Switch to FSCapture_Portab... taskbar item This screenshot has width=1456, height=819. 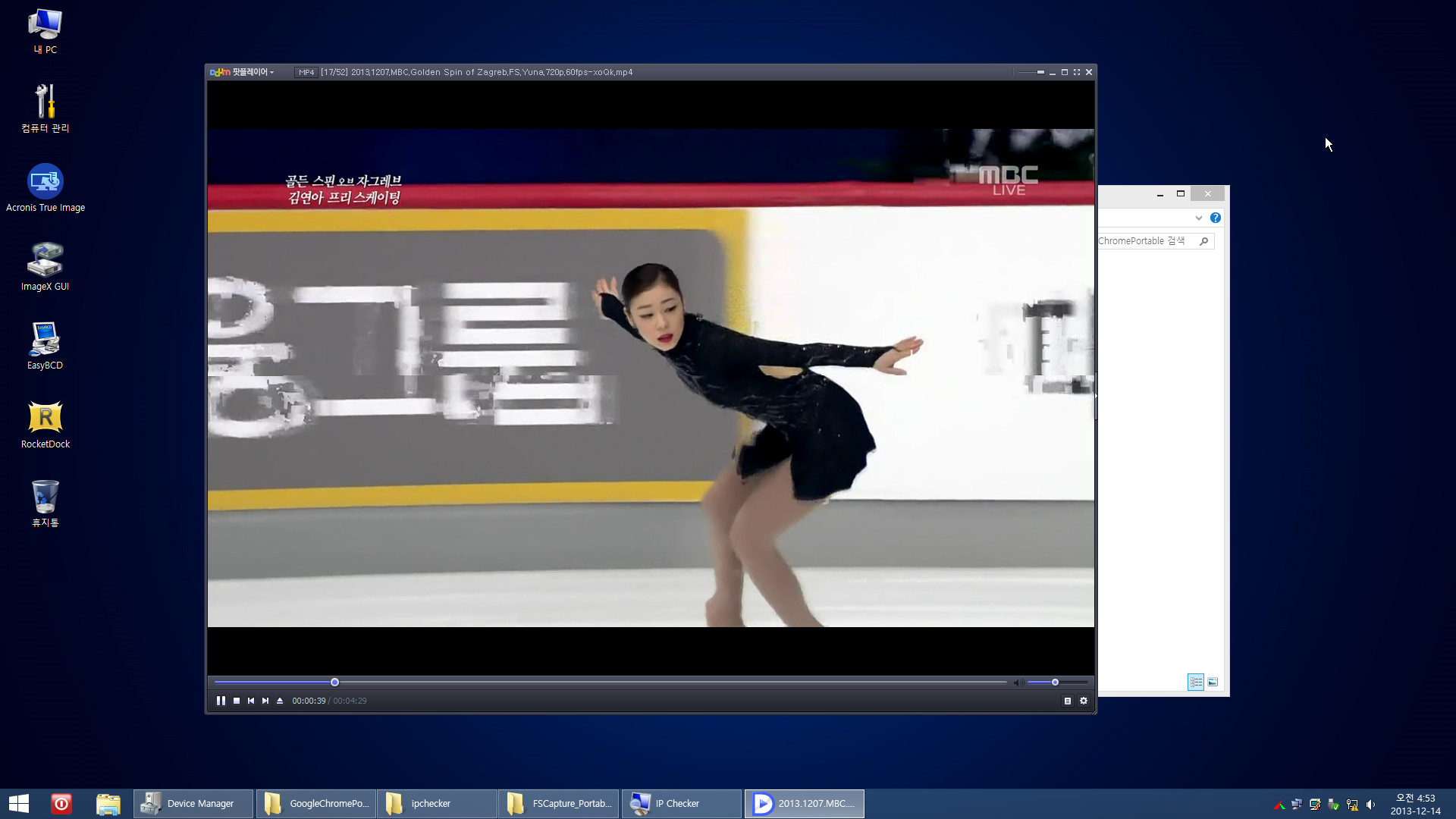tap(559, 804)
